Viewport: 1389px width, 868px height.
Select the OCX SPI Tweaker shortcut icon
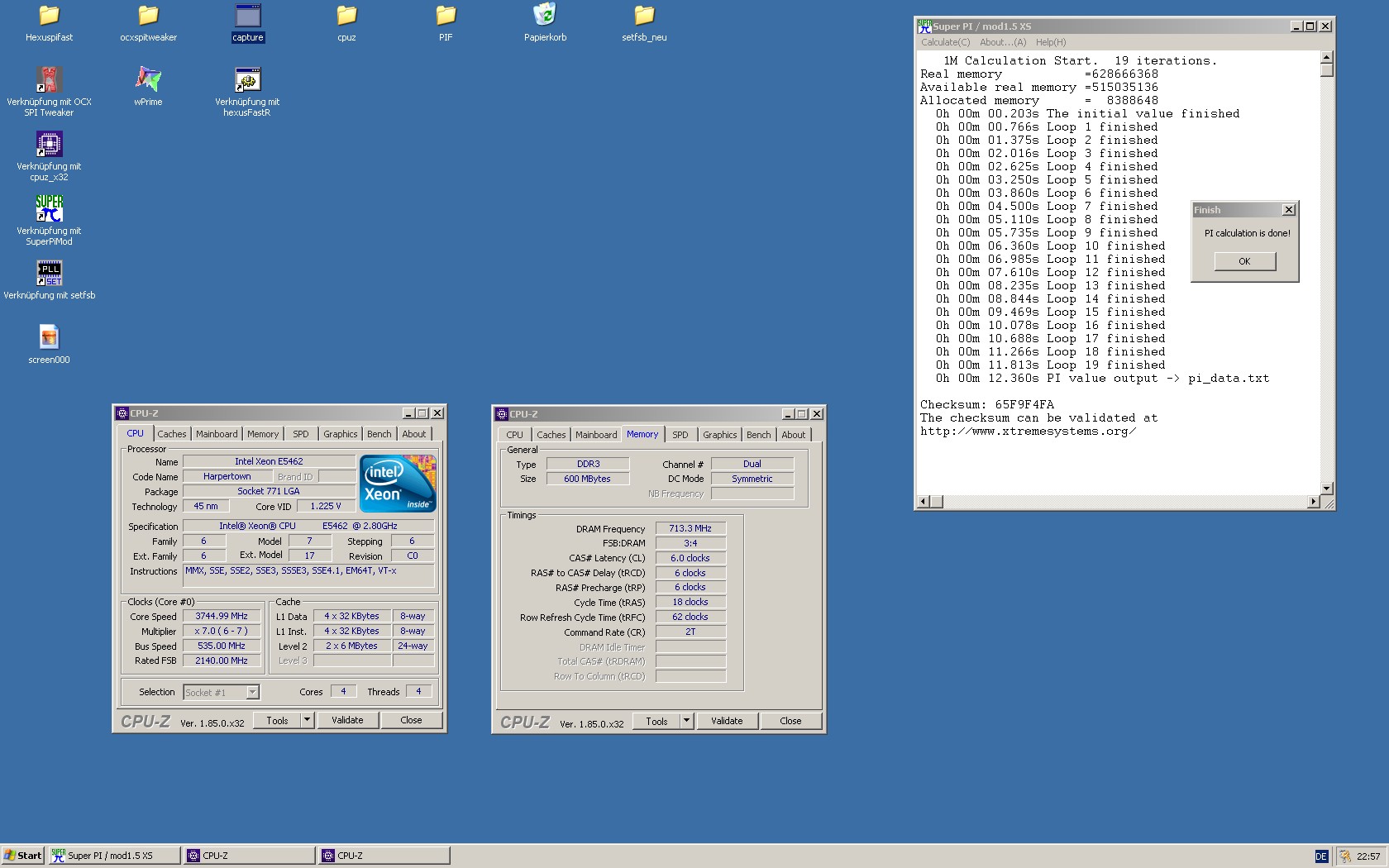[x=49, y=79]
